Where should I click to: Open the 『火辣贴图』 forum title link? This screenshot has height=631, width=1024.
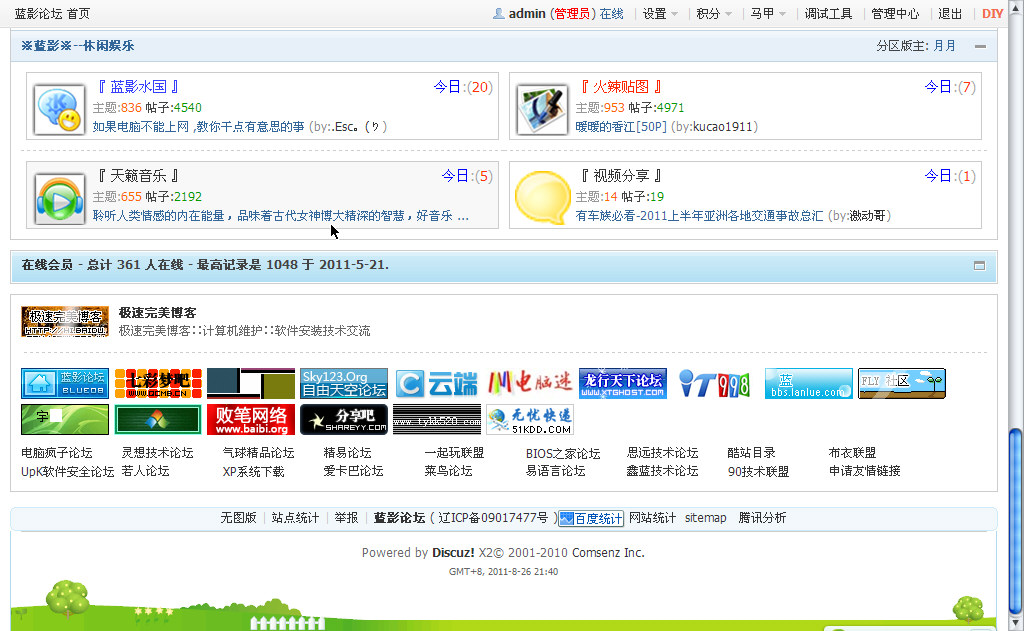coord(621,87)
